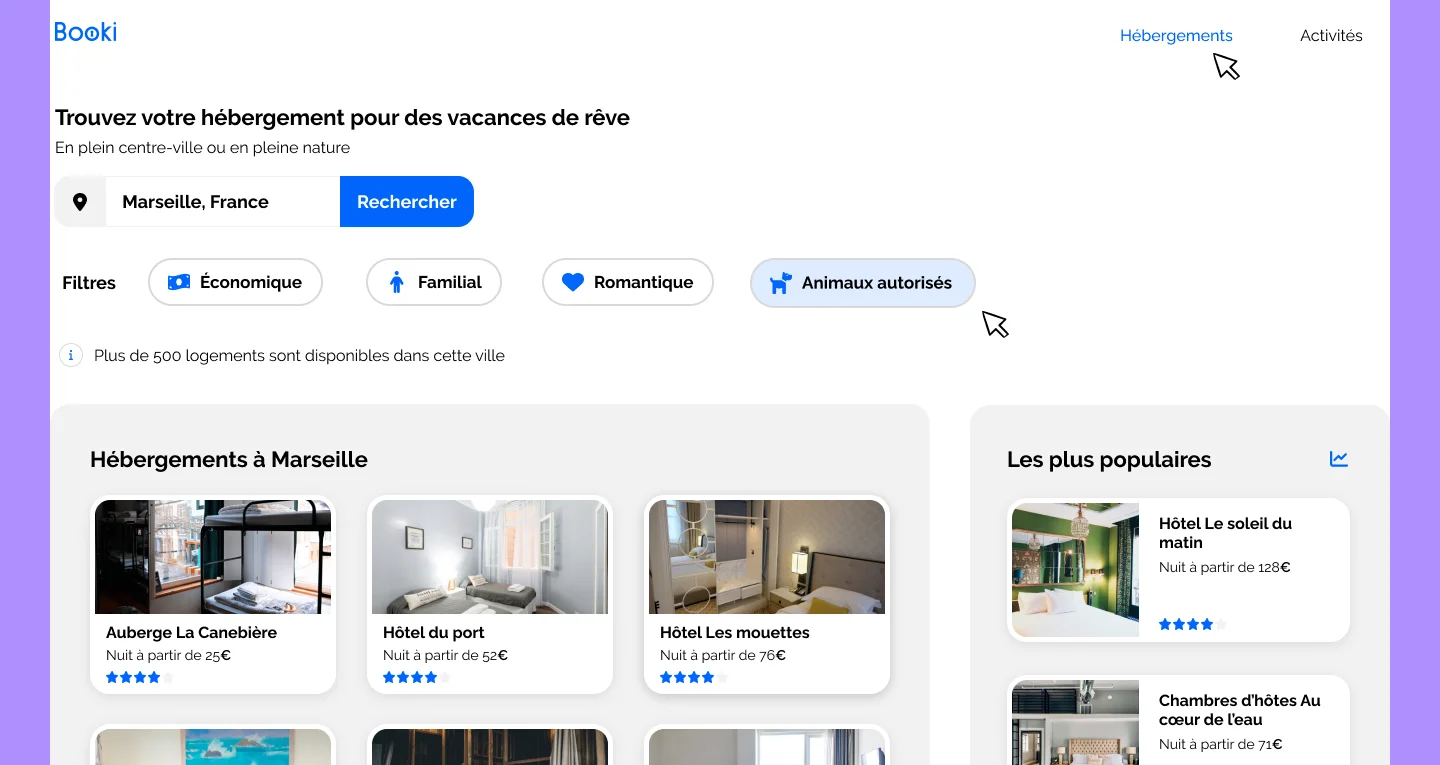Click the Rechercher button

(407, 202)
